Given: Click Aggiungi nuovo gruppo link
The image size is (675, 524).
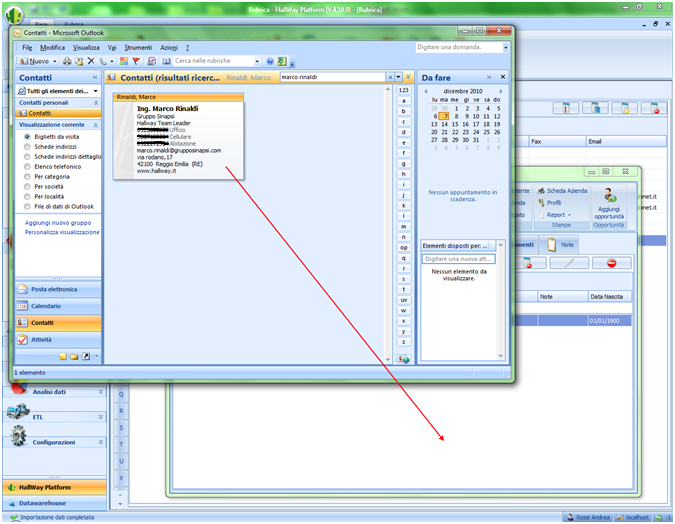Looking at the screenshot, I should 58,223.
